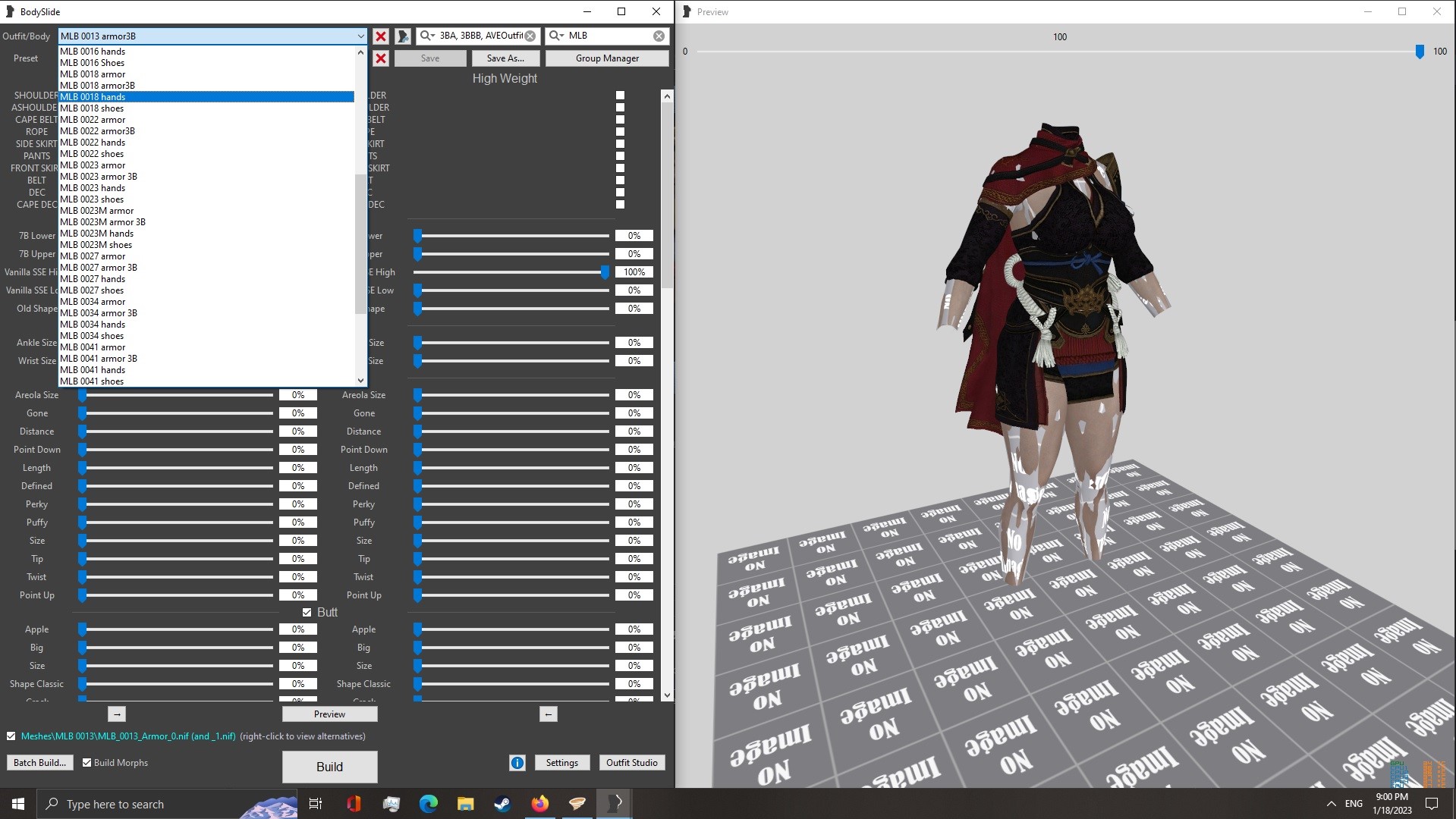This screenshot has width=1456, height=819.
Task: Open the magnifier filter menu in the group search box
Action: (x=426, y=36)
